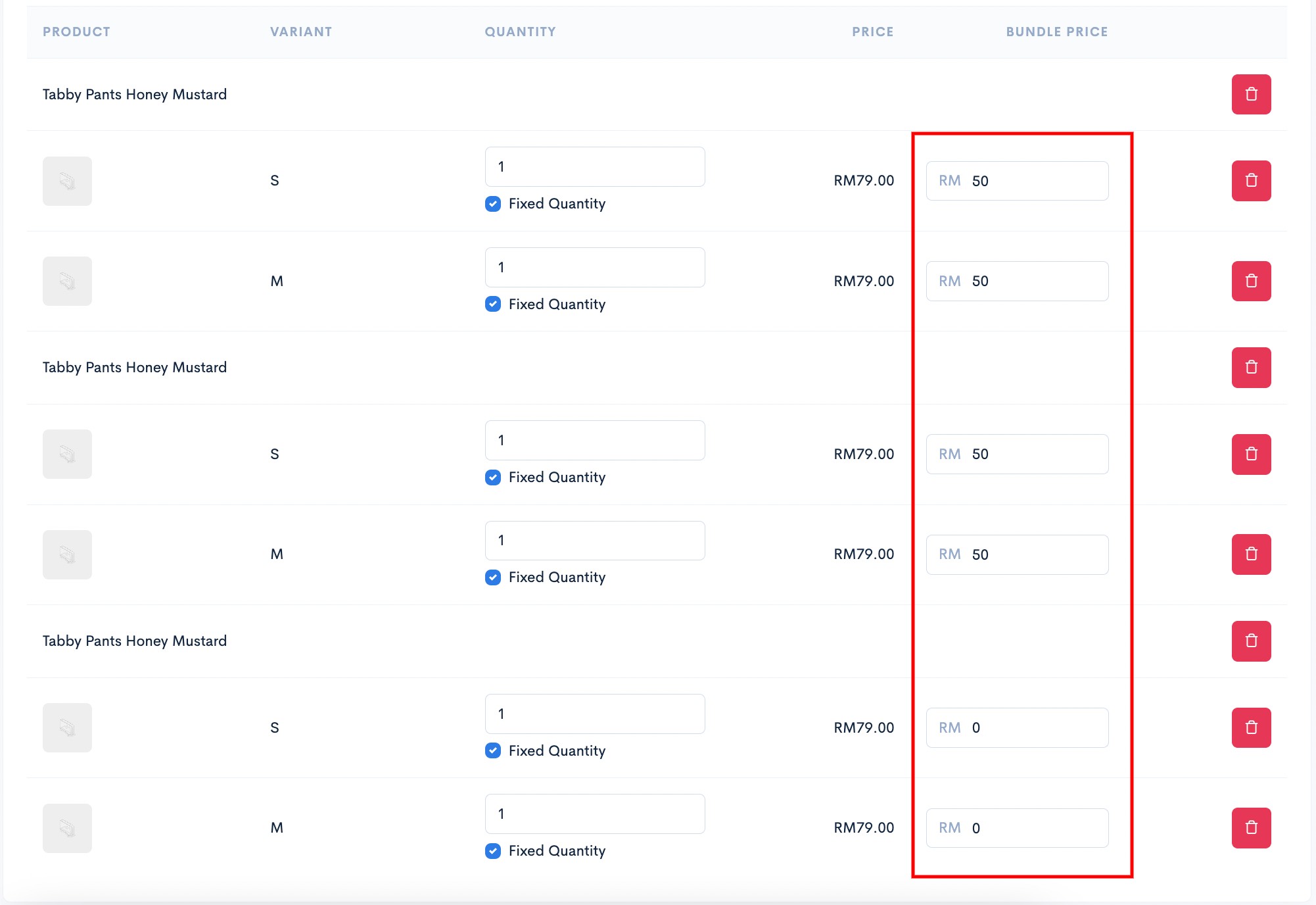The image size is (1316, 905).
Task: Delete third product's M variant row
Action: pyautogui.click(x=1251, y=827)
